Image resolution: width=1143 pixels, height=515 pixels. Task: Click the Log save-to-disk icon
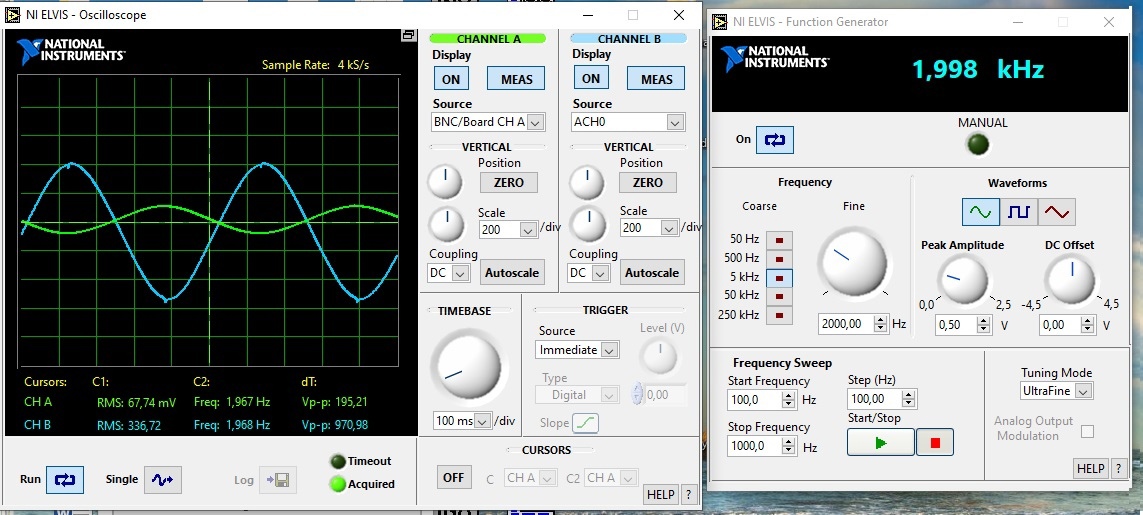pos(278,479)
